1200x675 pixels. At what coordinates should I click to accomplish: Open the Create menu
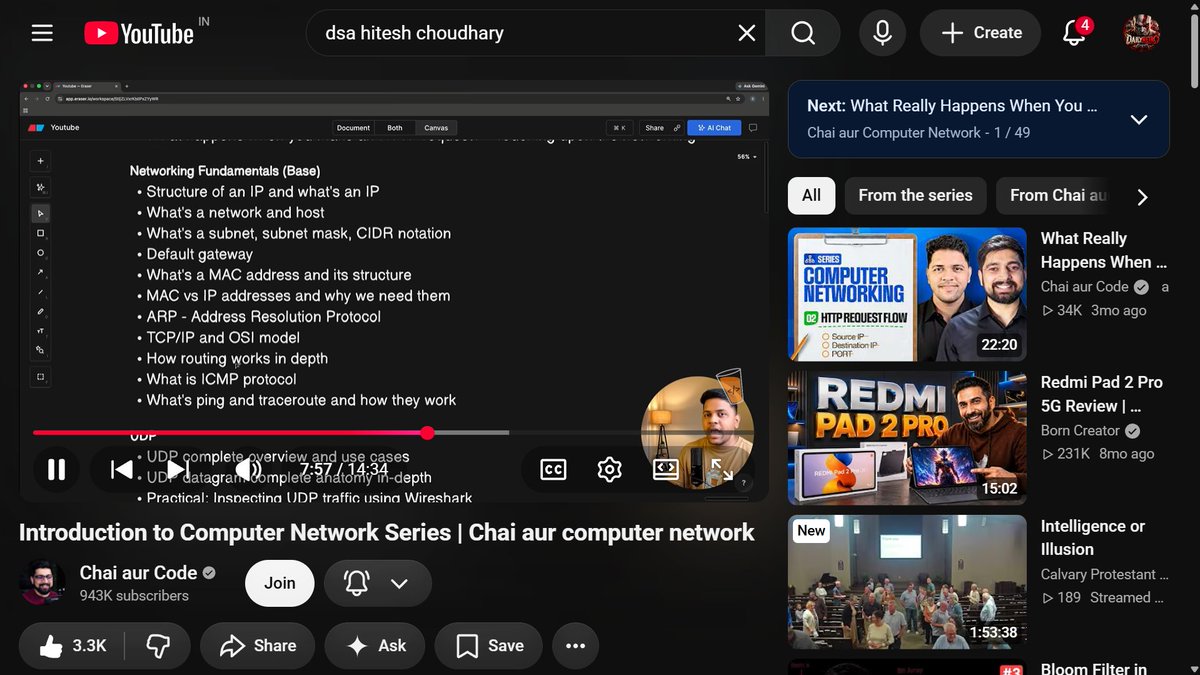click(982, 33)
